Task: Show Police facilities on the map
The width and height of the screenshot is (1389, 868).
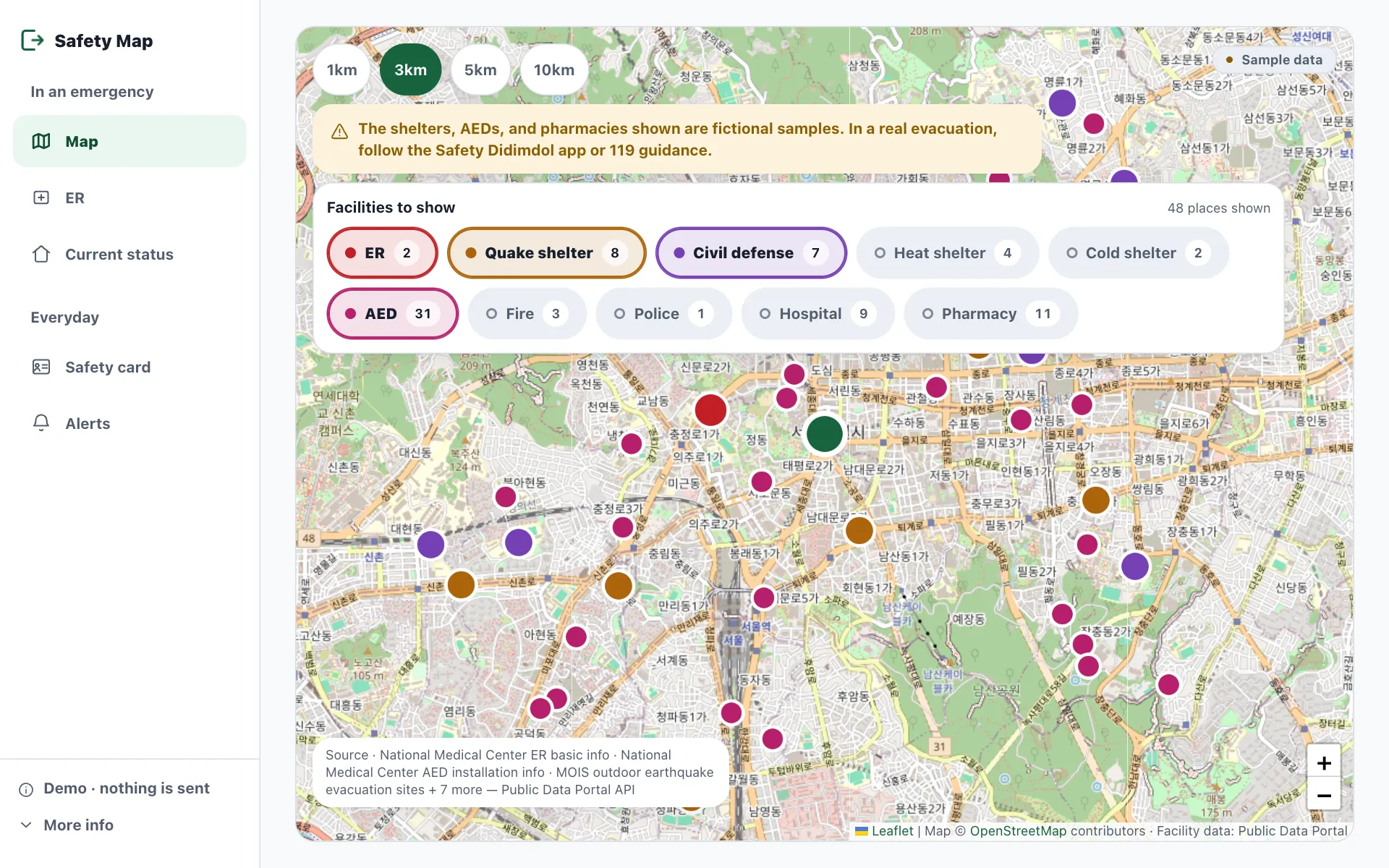Action: coord(663,313)
